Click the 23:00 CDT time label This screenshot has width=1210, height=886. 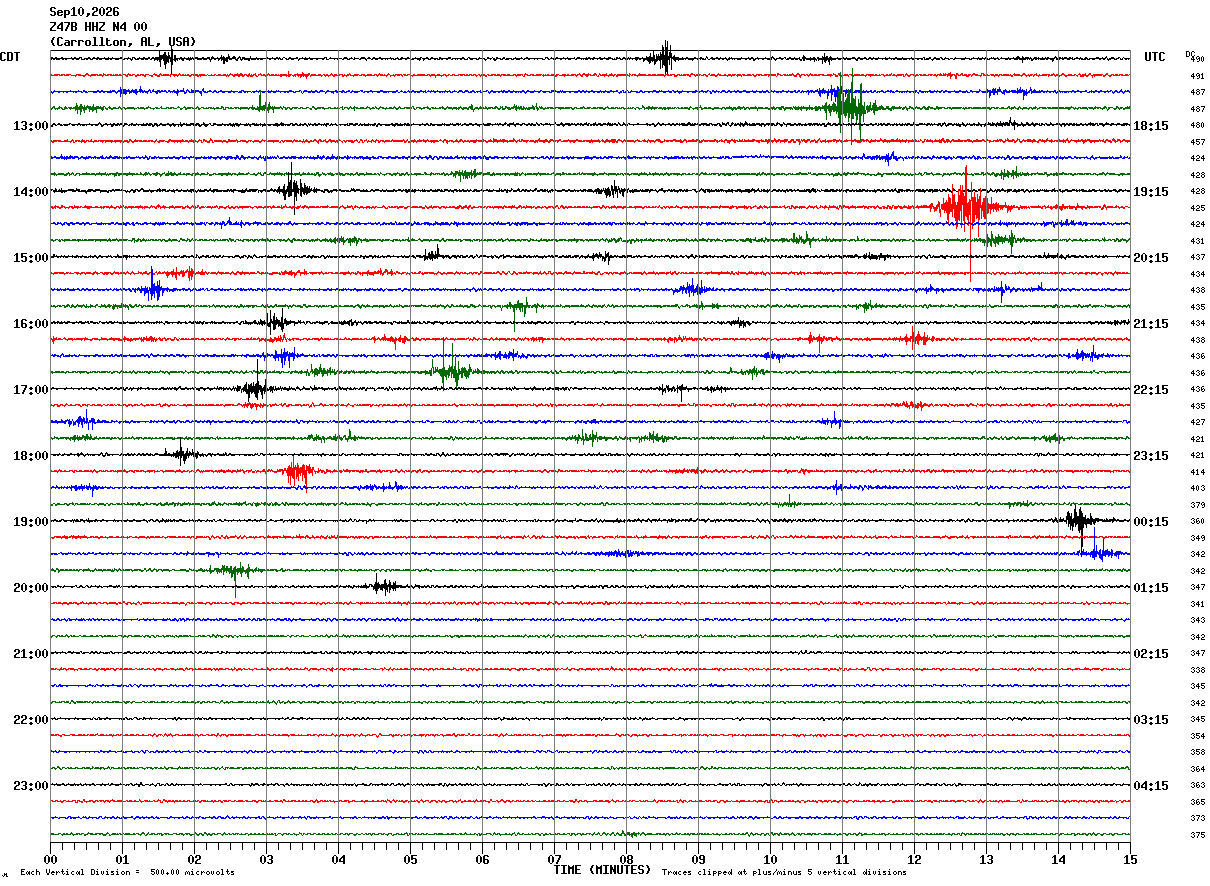(30, 786)
